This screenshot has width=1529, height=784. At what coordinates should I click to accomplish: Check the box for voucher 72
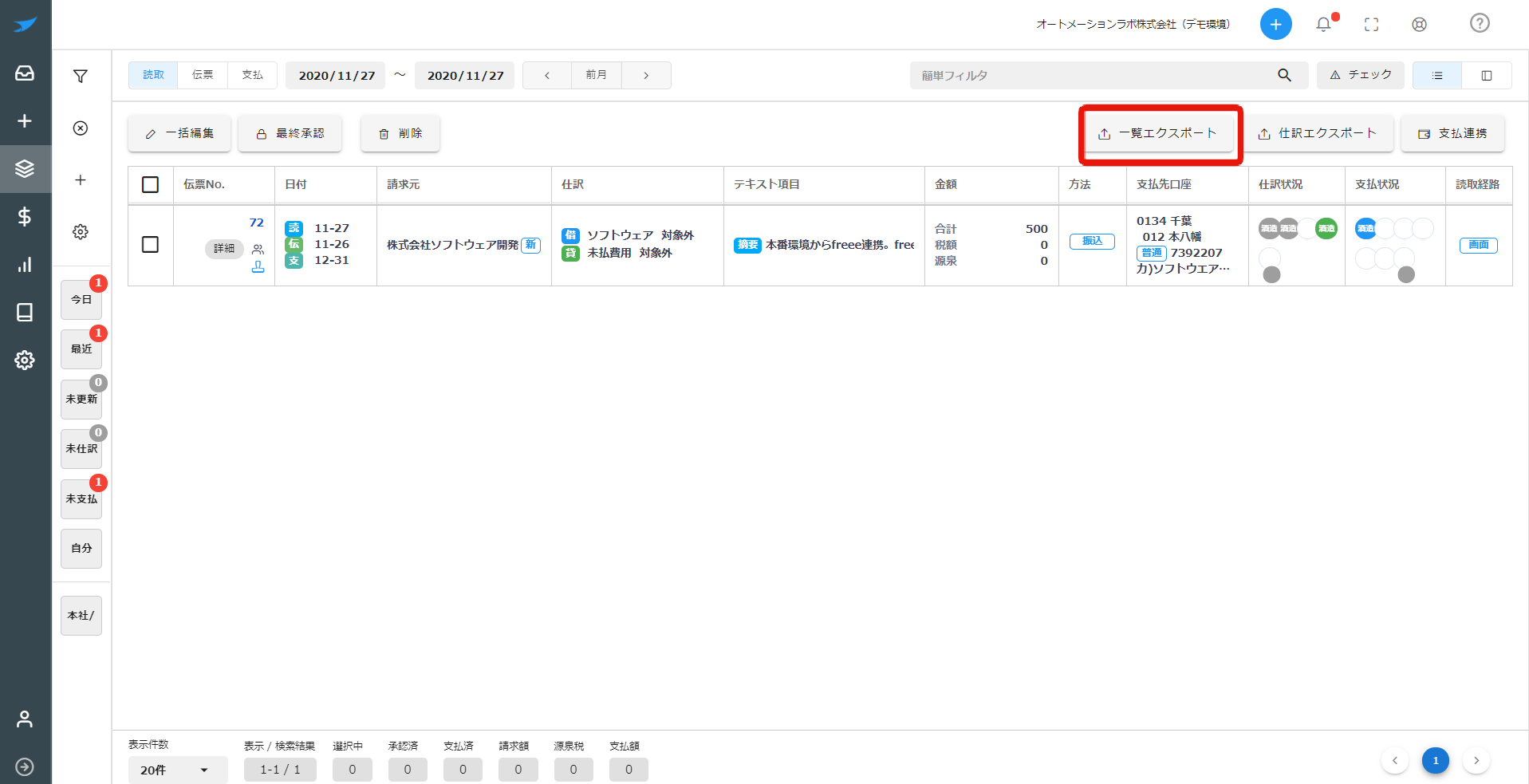(150, 244)
